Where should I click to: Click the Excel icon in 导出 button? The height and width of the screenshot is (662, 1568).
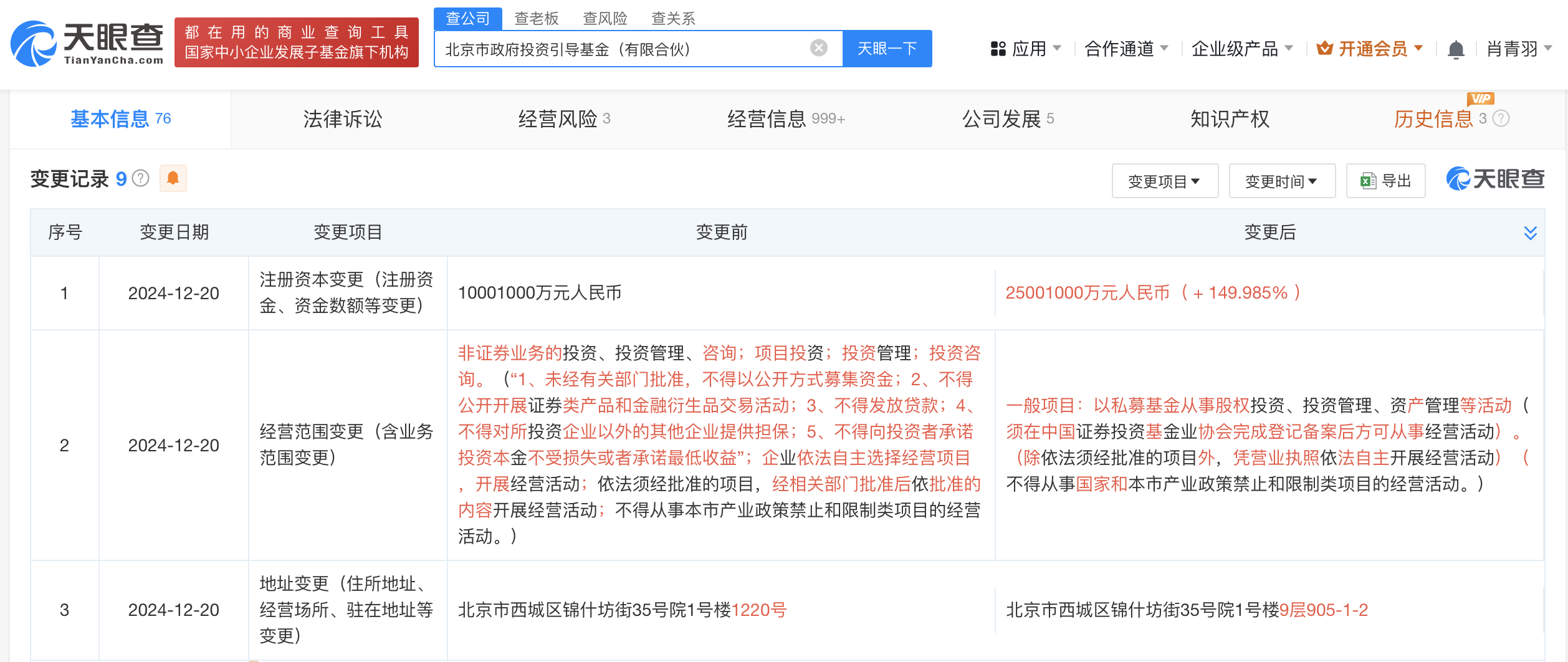[x=1369, y=181]
